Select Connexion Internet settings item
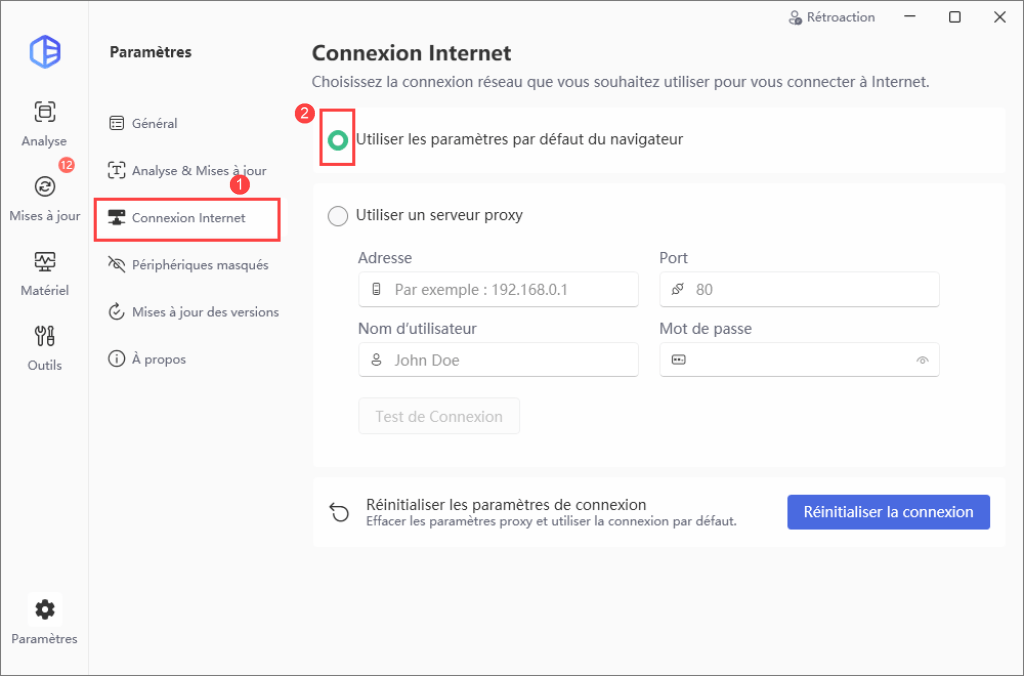Viewport: 1024px width, 676px height. coord(188,218)
